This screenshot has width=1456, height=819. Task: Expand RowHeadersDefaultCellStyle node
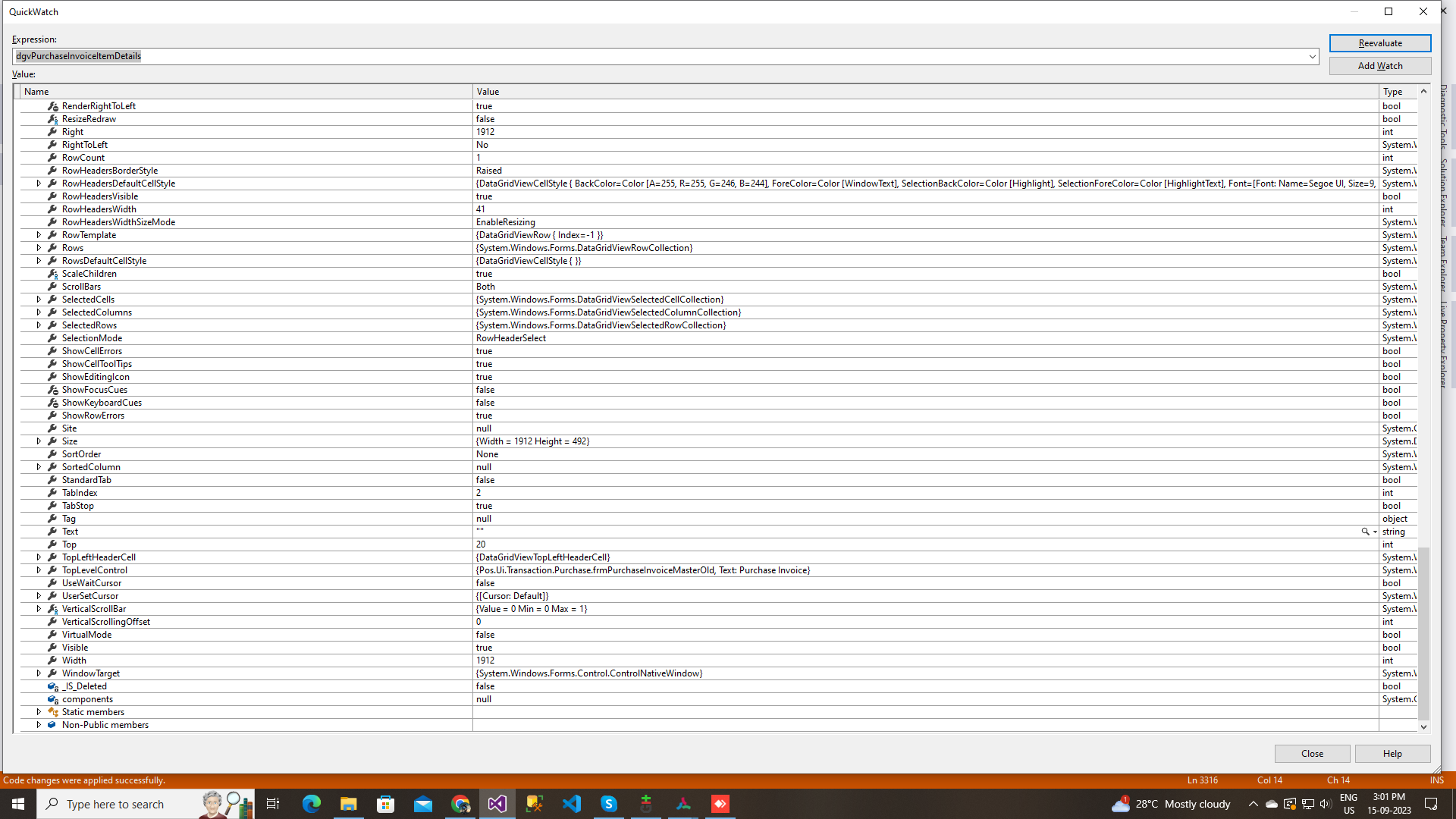[x=39, y=184]
